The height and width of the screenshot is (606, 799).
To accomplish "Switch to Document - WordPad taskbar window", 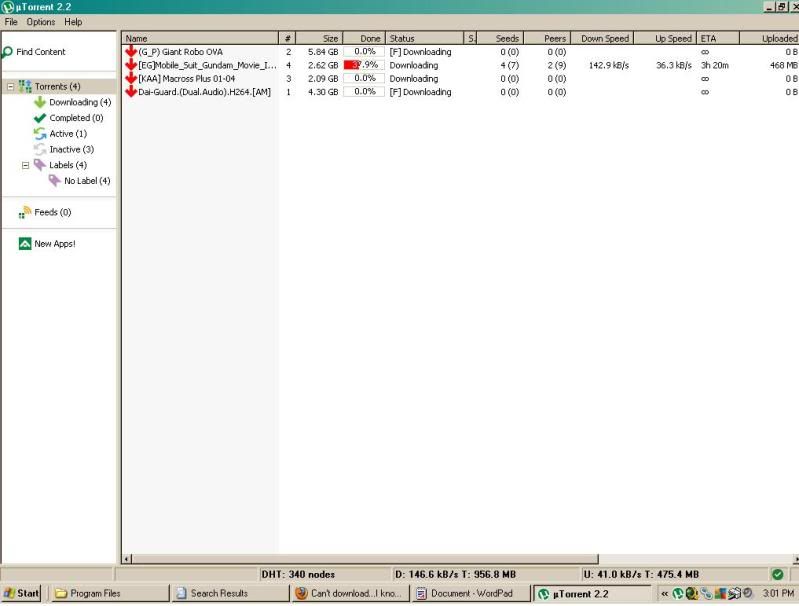I will 471,593.
